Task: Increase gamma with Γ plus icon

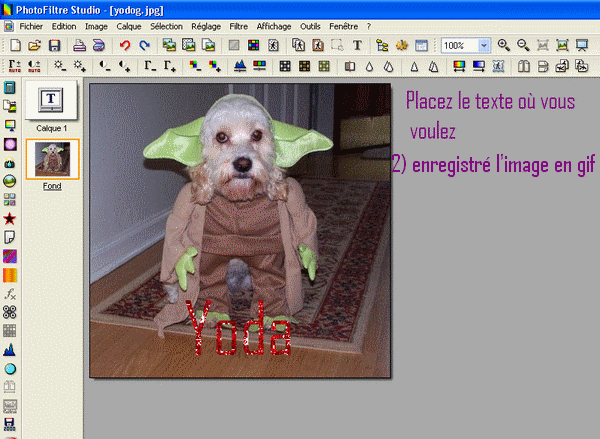Action: point(170,66)
